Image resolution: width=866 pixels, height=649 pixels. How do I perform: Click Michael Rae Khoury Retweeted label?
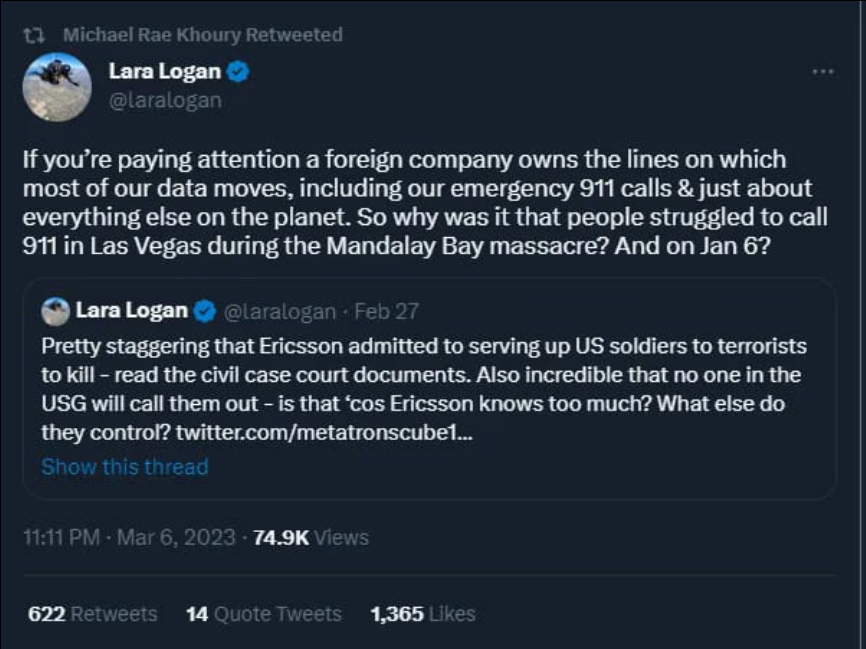(200, 34)
